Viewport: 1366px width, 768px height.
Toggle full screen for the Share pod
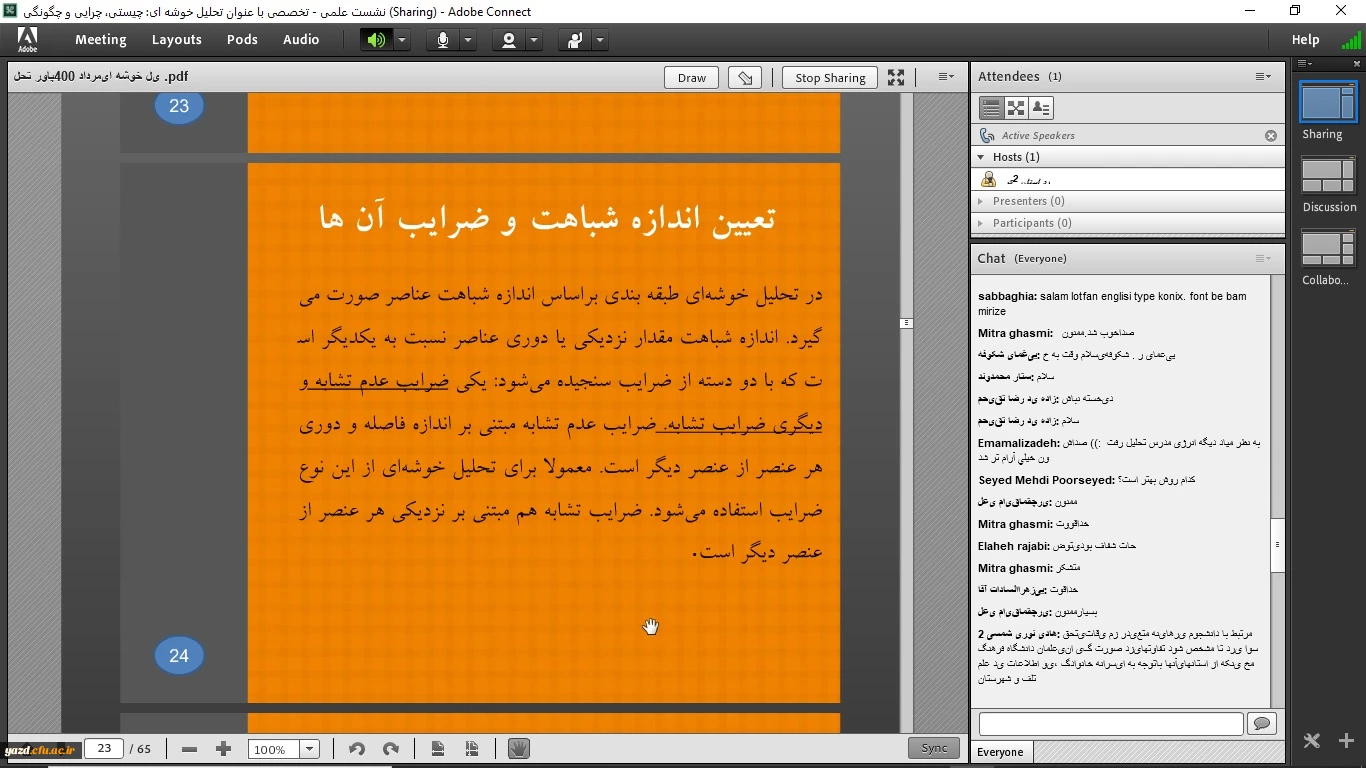tap(896, 77)
